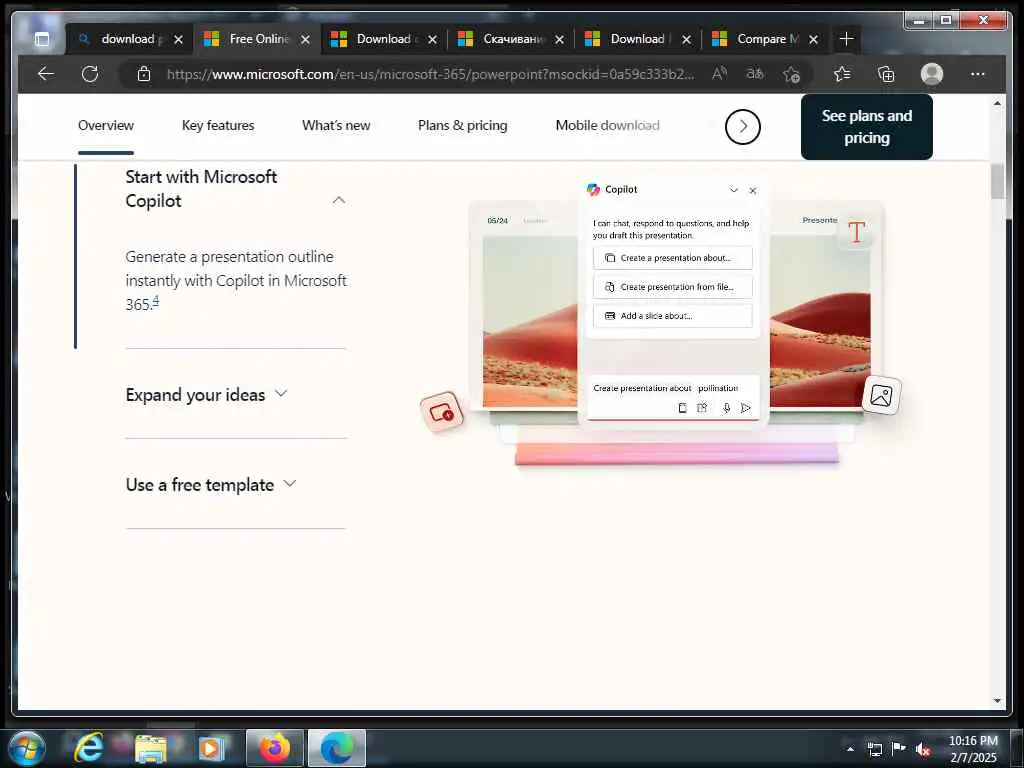Image resolution: width=1024 pixels, height=768 pixels.
Task: Open Edge Settings and more menu
Action: coord(978,74)
